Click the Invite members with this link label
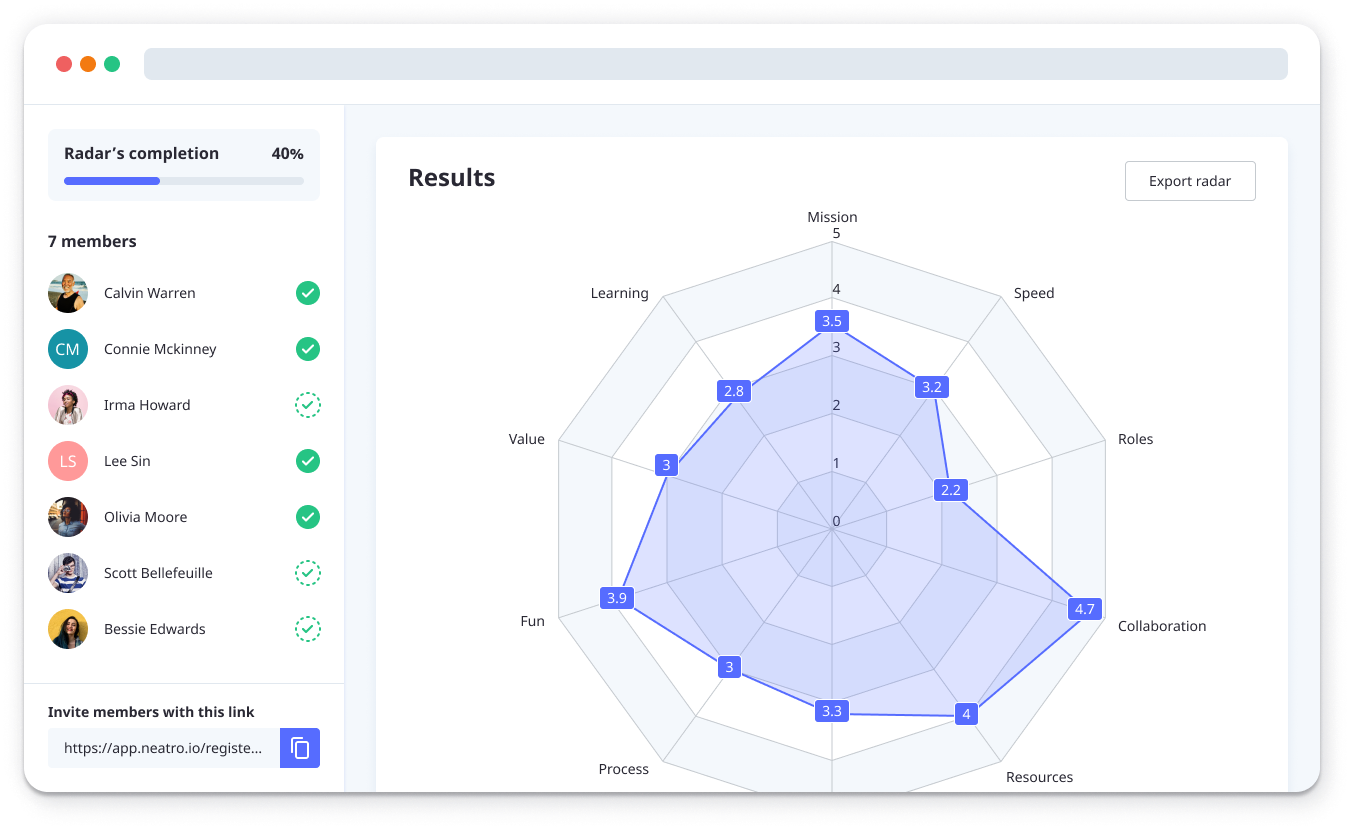The image size is (1352, 832). coord(151,712)
